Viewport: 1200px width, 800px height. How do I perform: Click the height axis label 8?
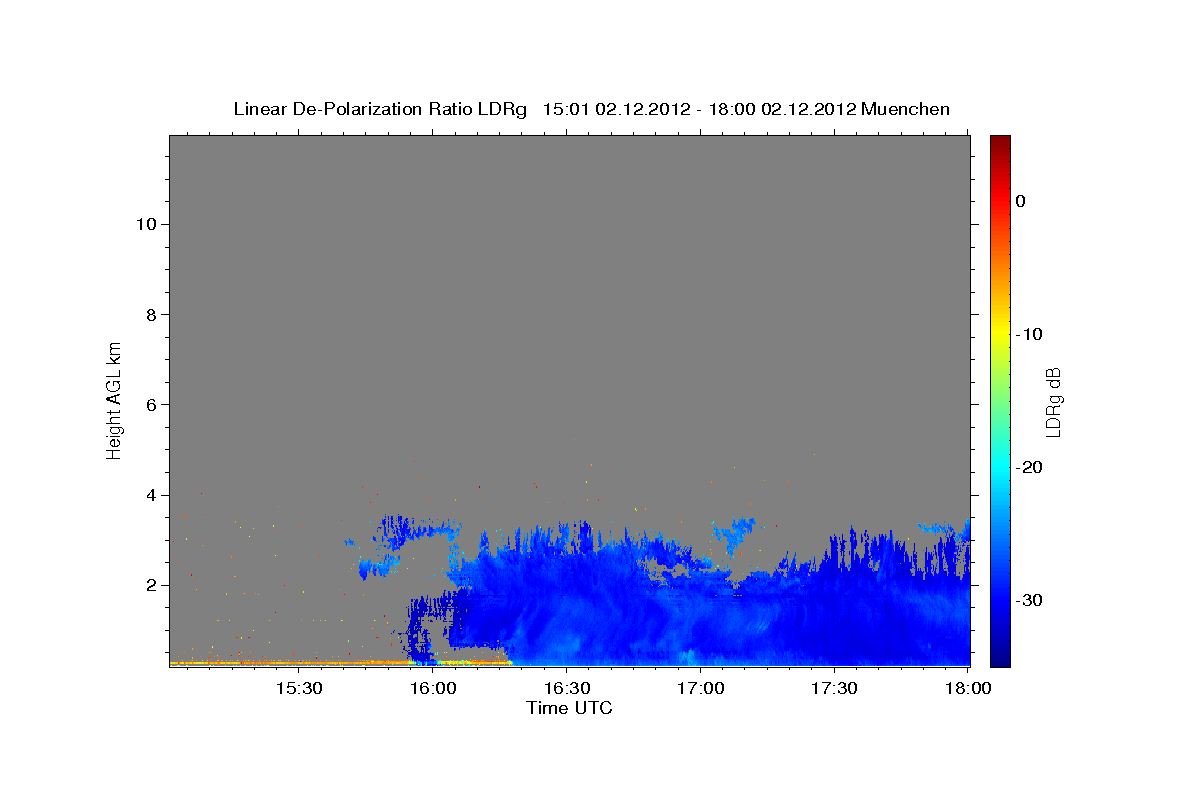click(150, 315)
